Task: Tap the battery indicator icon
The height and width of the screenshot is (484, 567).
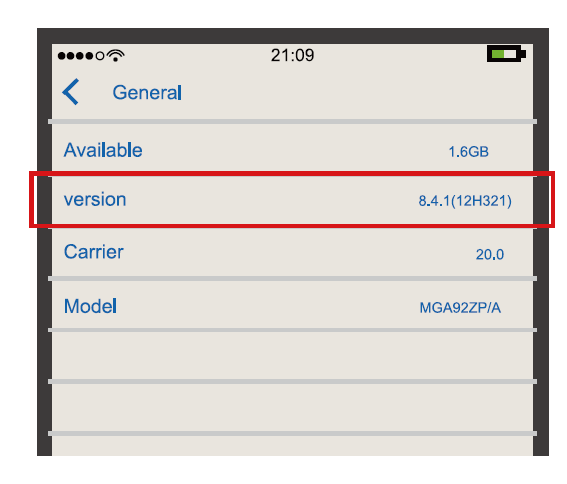Action: 506,54
